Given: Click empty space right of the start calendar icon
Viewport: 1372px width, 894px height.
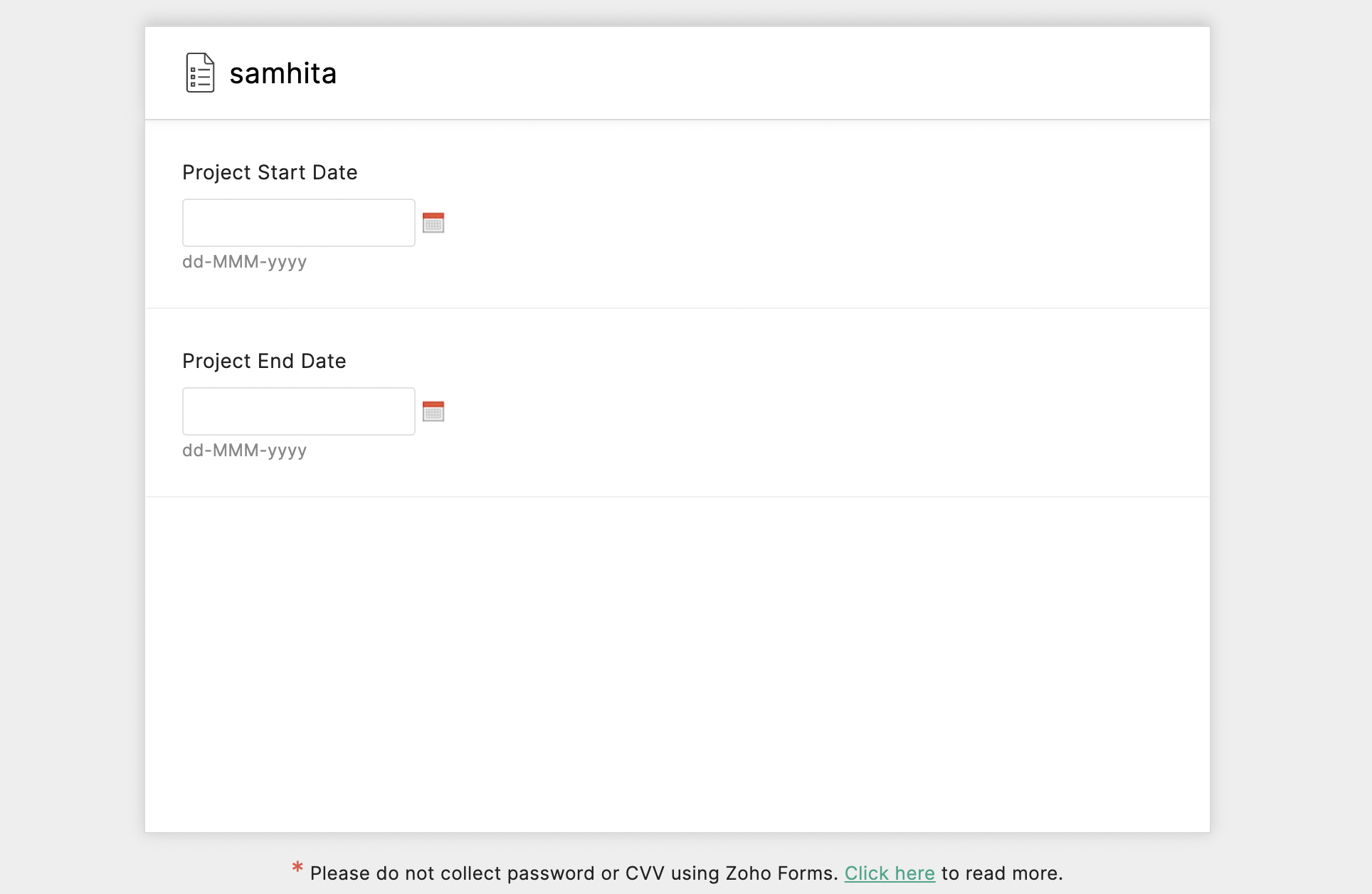Looking at the screenshot, I should point(818,223).
